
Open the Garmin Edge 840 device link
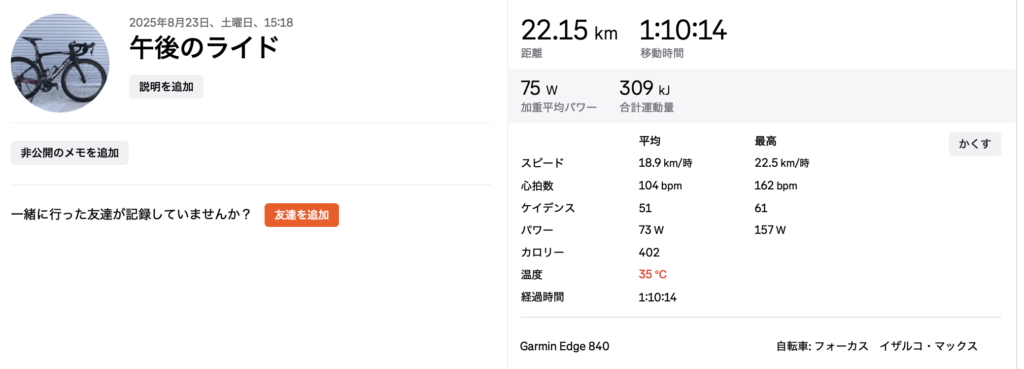tap(565, 346)
